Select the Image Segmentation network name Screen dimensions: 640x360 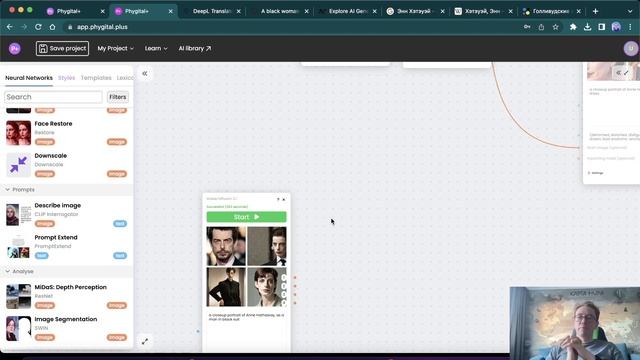click(x=66, y=319)
